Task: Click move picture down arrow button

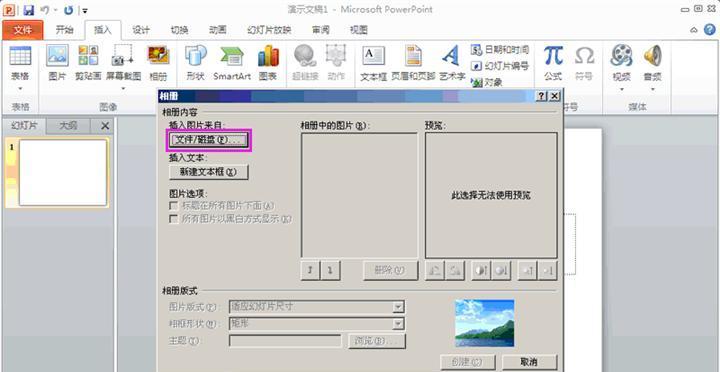Action: [x=330, y=271]
